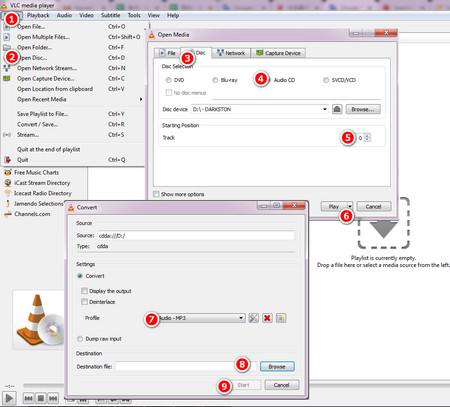Select Dump raw input radio button
This screenshot has width=450, height=407.
[x=80, y=339]
